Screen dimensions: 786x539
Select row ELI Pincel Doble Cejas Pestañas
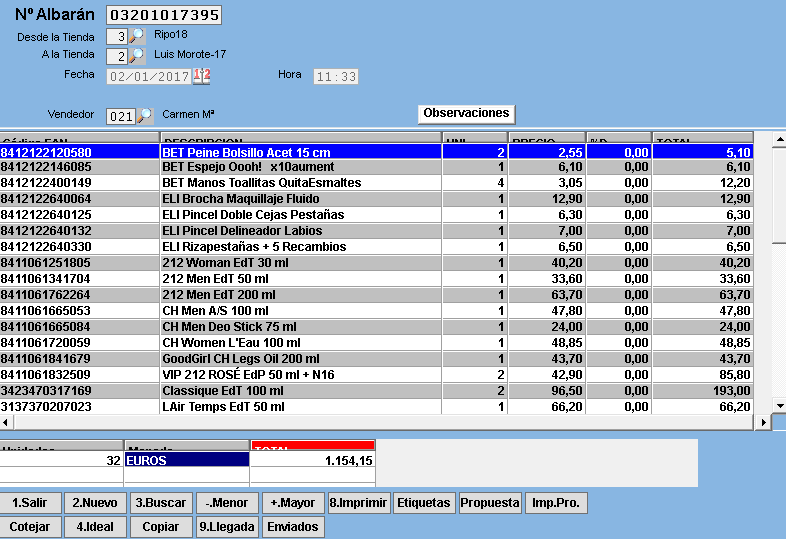pyautogui.click(x=376, y=215)
